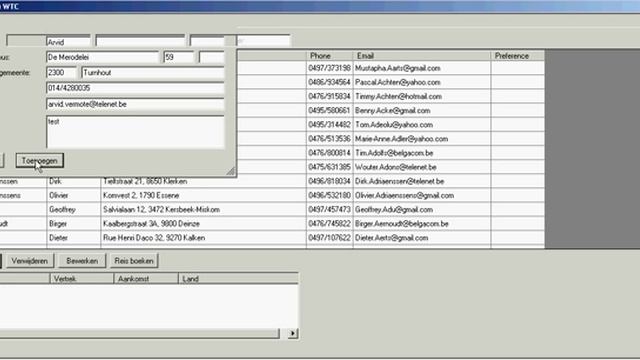The height and width of the screenshot is (360, 640).
Task: Select phone number 0476/745822
Action: (329, 224)
